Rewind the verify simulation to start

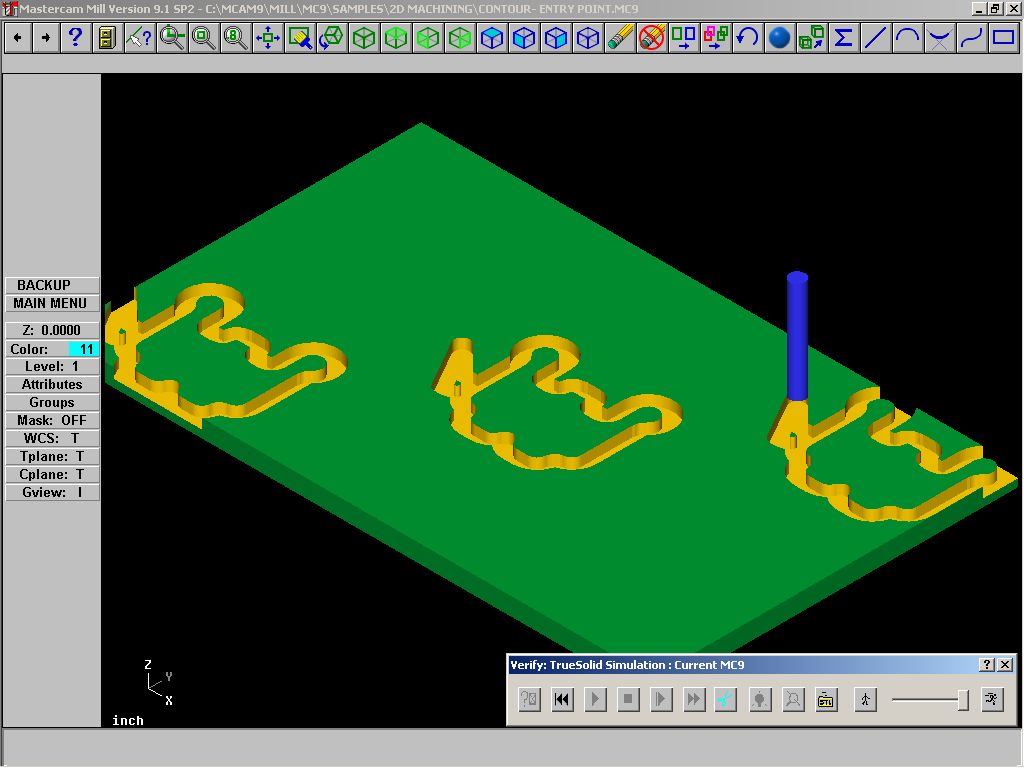[x=562, y=699]
